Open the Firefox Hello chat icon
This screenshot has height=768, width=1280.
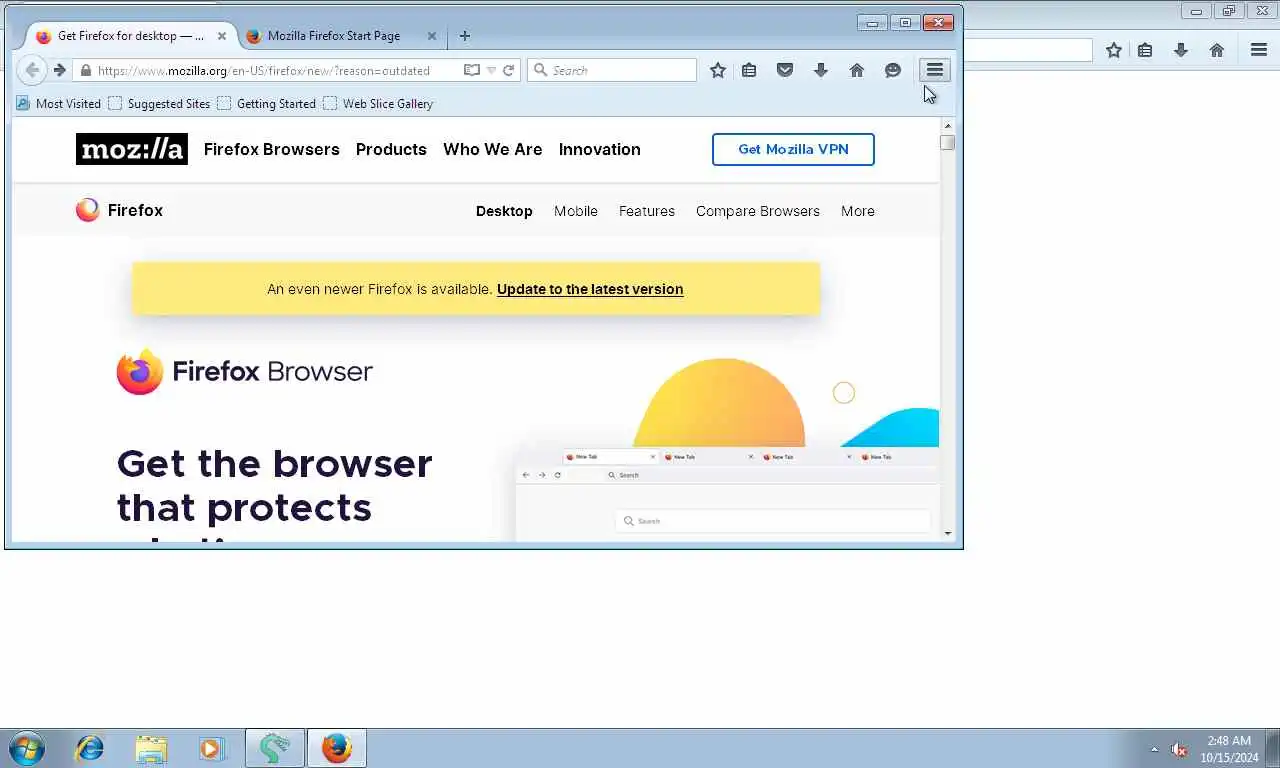(x=893, y=70)
